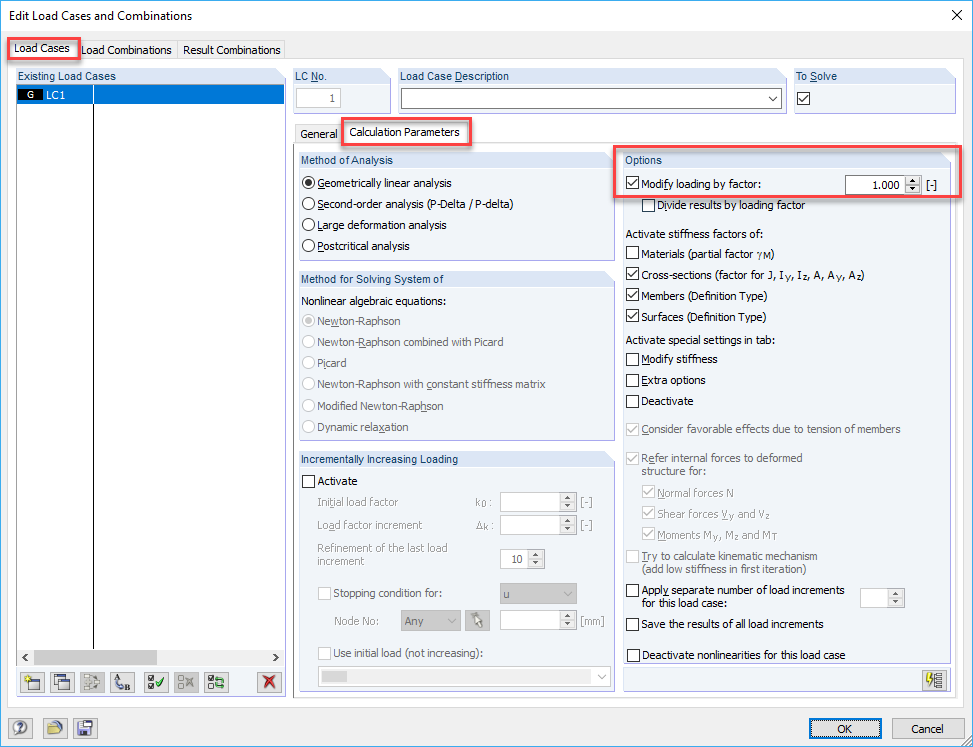The width and height of the screenshot is (973, 747).
Task: Uncheck Cross-sections stiffness factor
Action: point(632,274)
